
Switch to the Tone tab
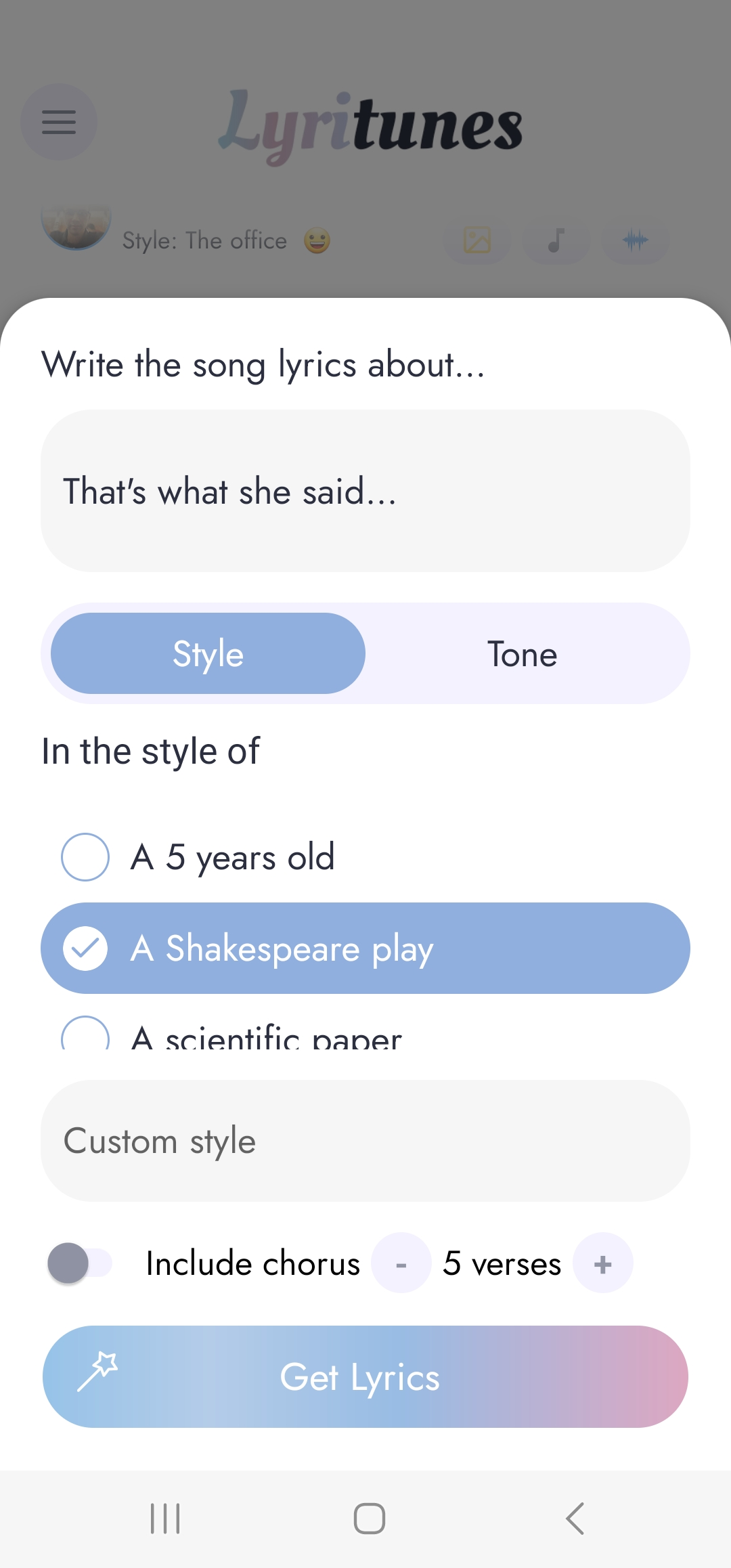(523, 653)
